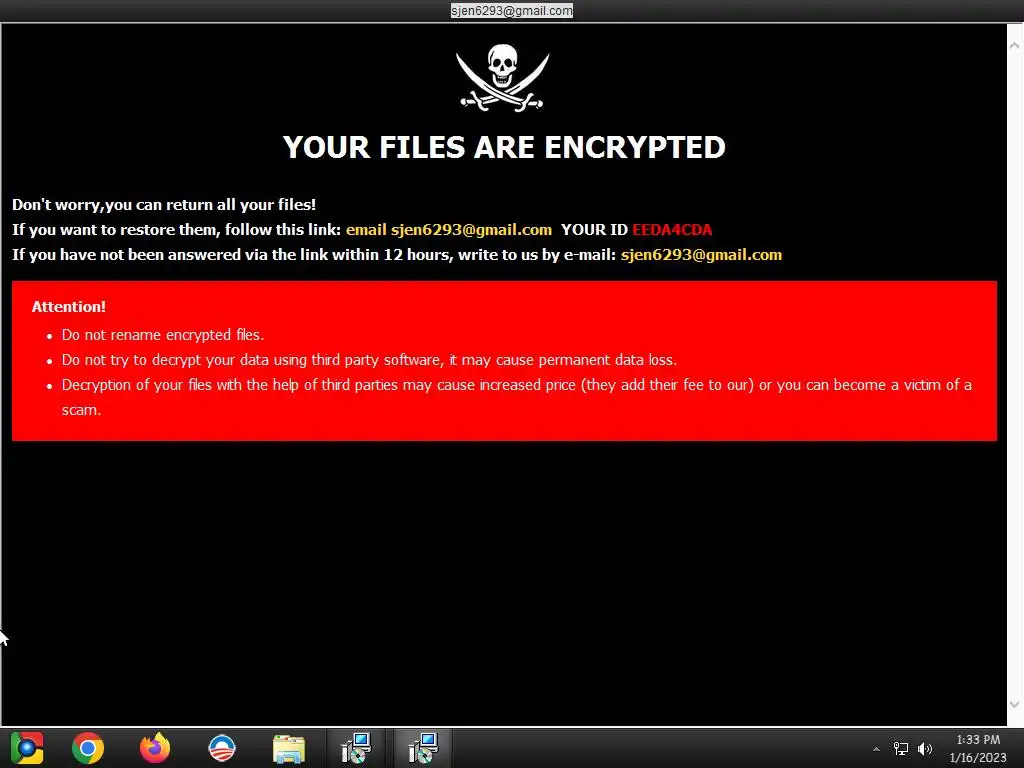The width and height of the screenshot is (1024, 768).
Task: Click the network connection tray icon
Action: tap(901, 749)
